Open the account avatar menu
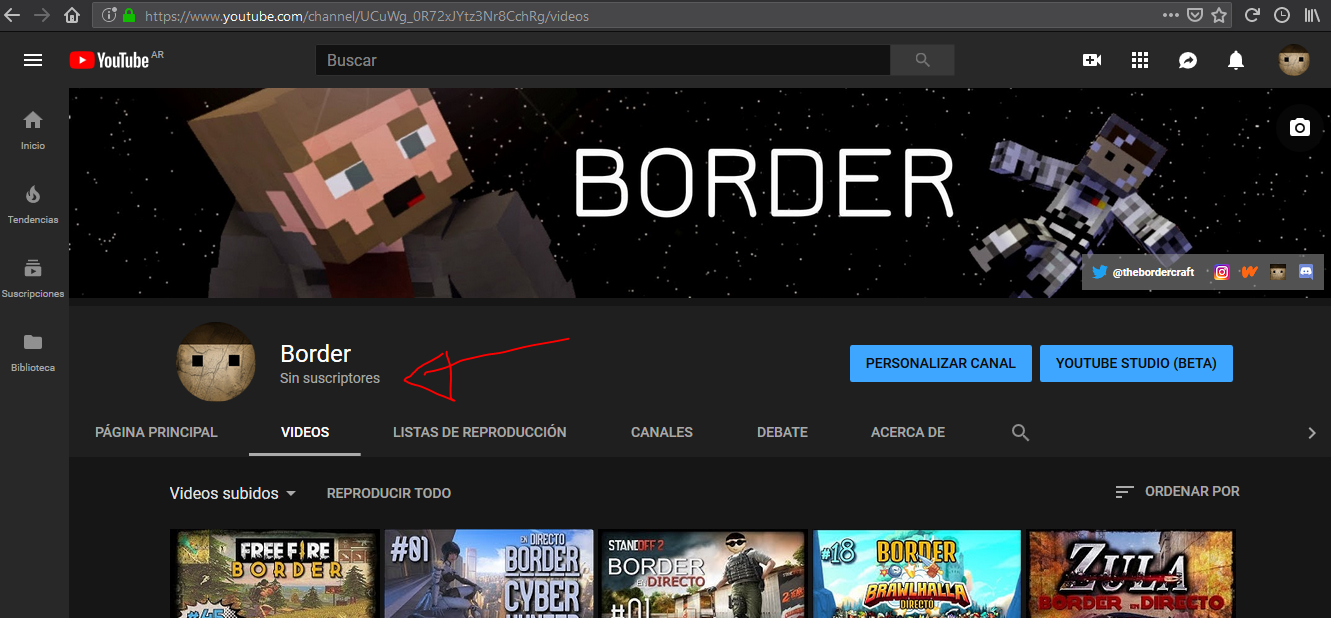 (1294, 60)
